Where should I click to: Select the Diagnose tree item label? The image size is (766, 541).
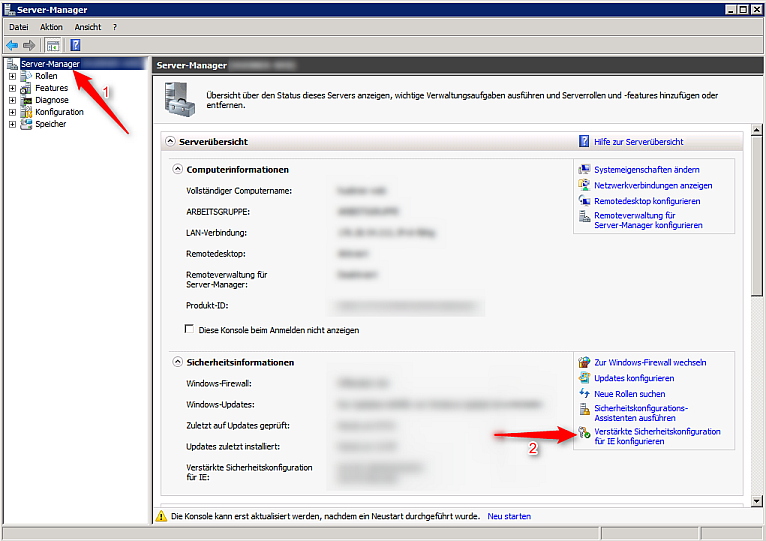(x=52, y=100)
